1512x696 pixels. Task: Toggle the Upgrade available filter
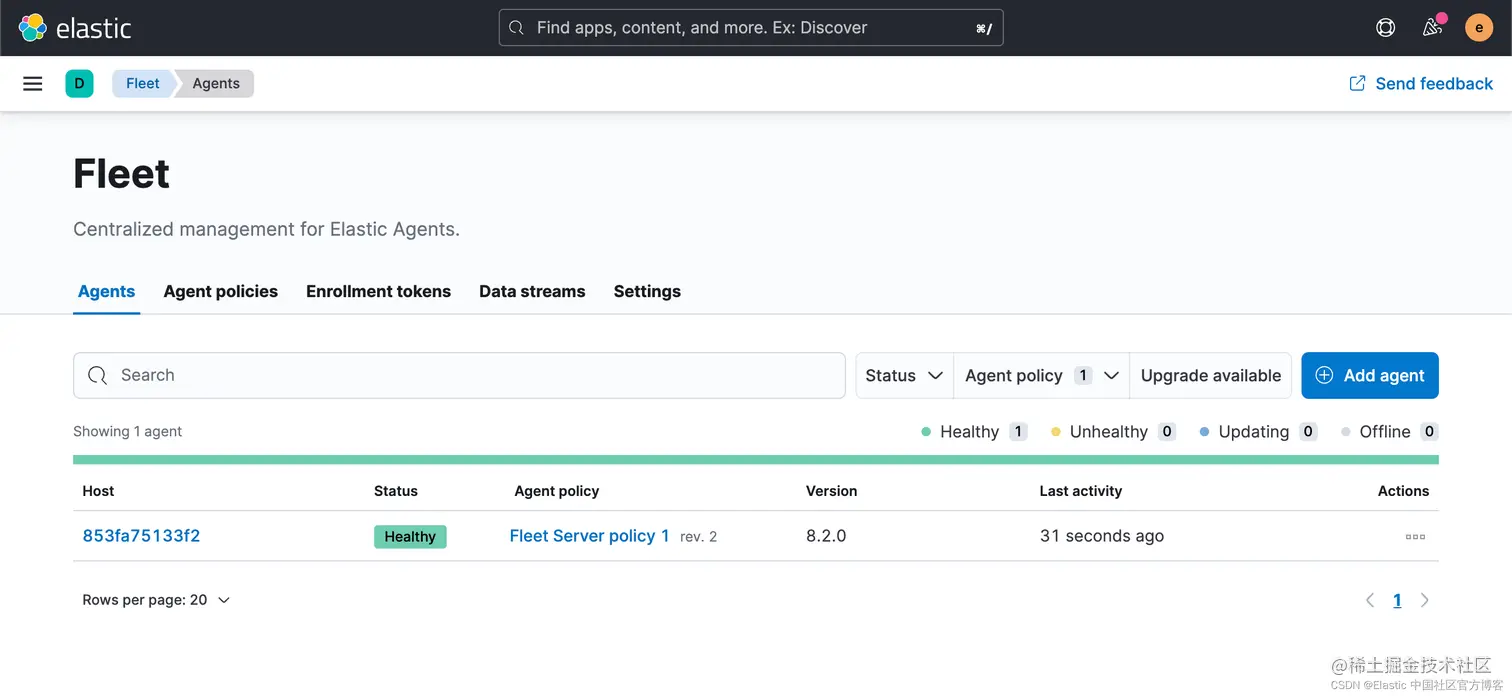1210,376
